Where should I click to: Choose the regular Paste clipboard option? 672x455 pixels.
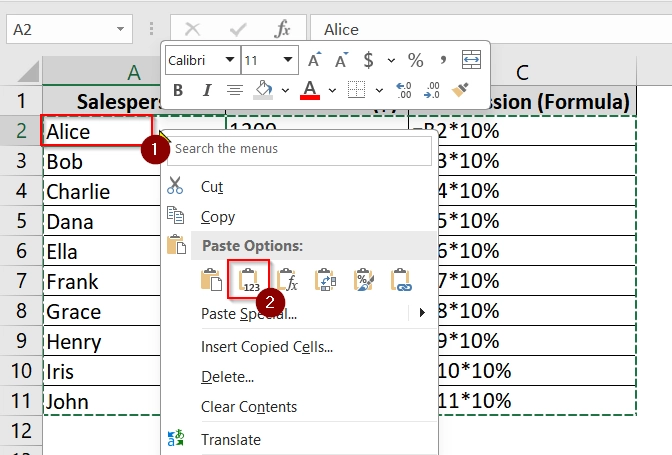coord(211,280)
